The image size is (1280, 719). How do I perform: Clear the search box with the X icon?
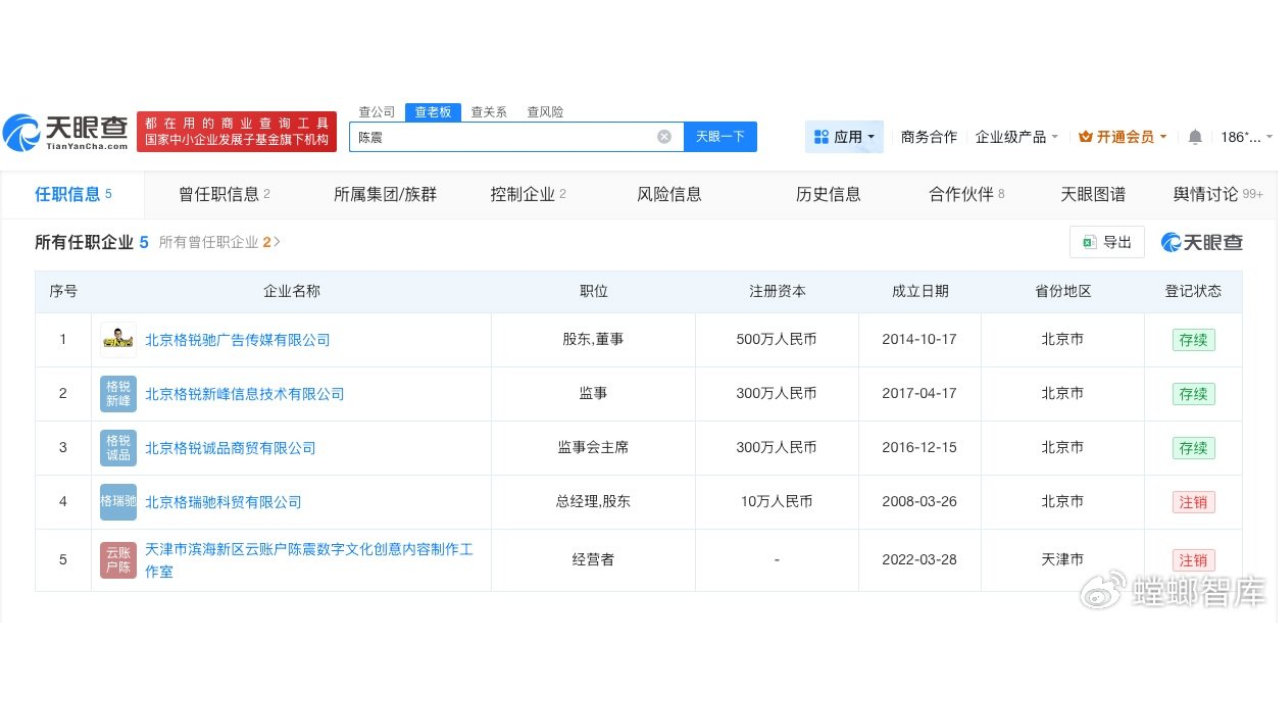(x=664, y=137)
